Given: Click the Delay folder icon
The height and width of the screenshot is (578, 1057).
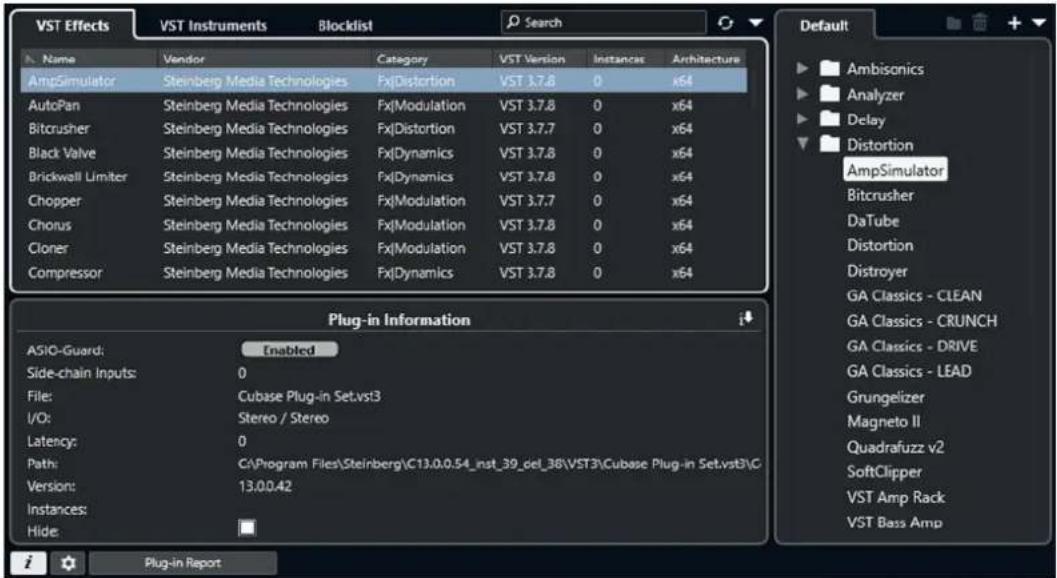Looking at the screenshot, I should [x=830, y=119].
